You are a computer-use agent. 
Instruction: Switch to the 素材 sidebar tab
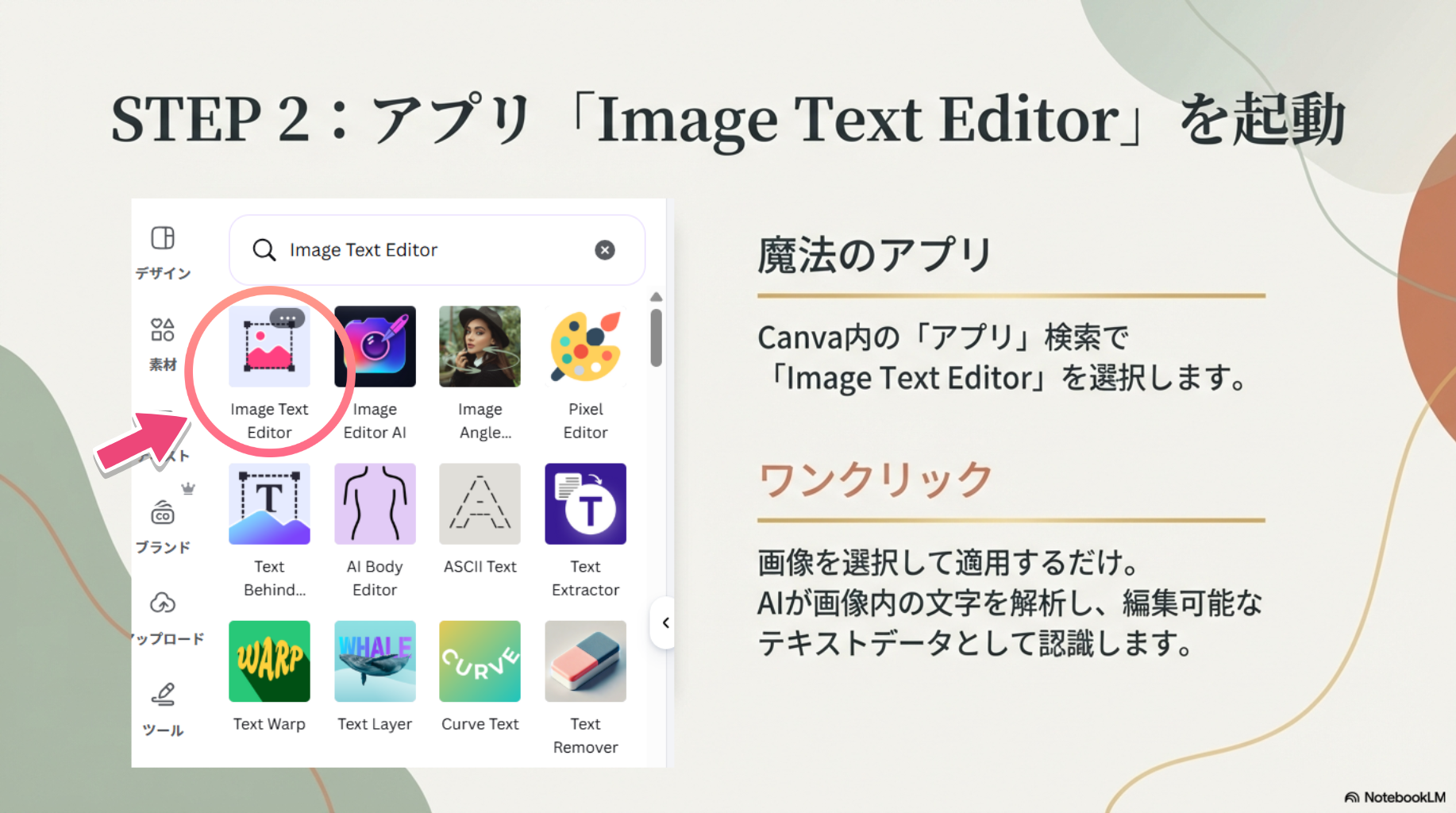coord(163,343)
